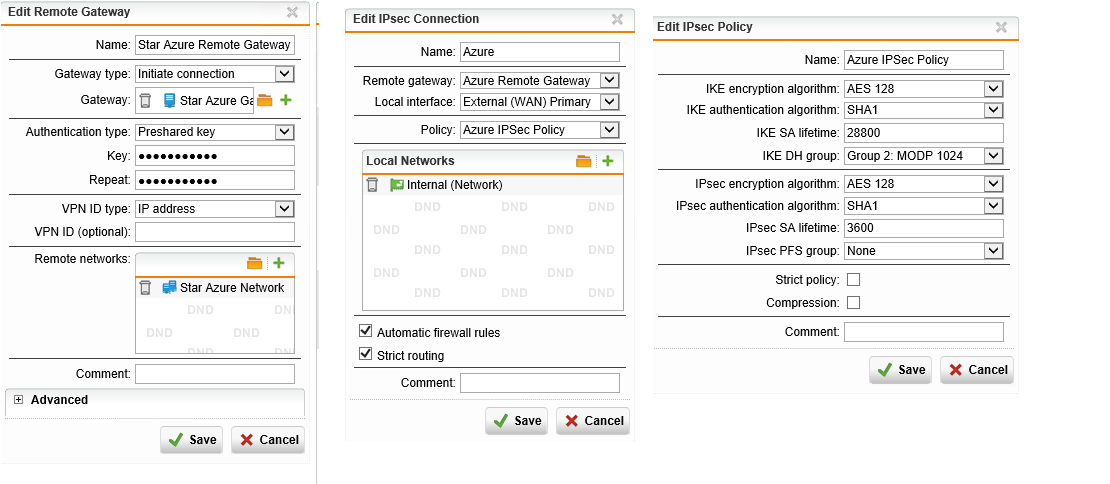
Task: Open IKE encryption algorithm dropdown
Action: 993,88
